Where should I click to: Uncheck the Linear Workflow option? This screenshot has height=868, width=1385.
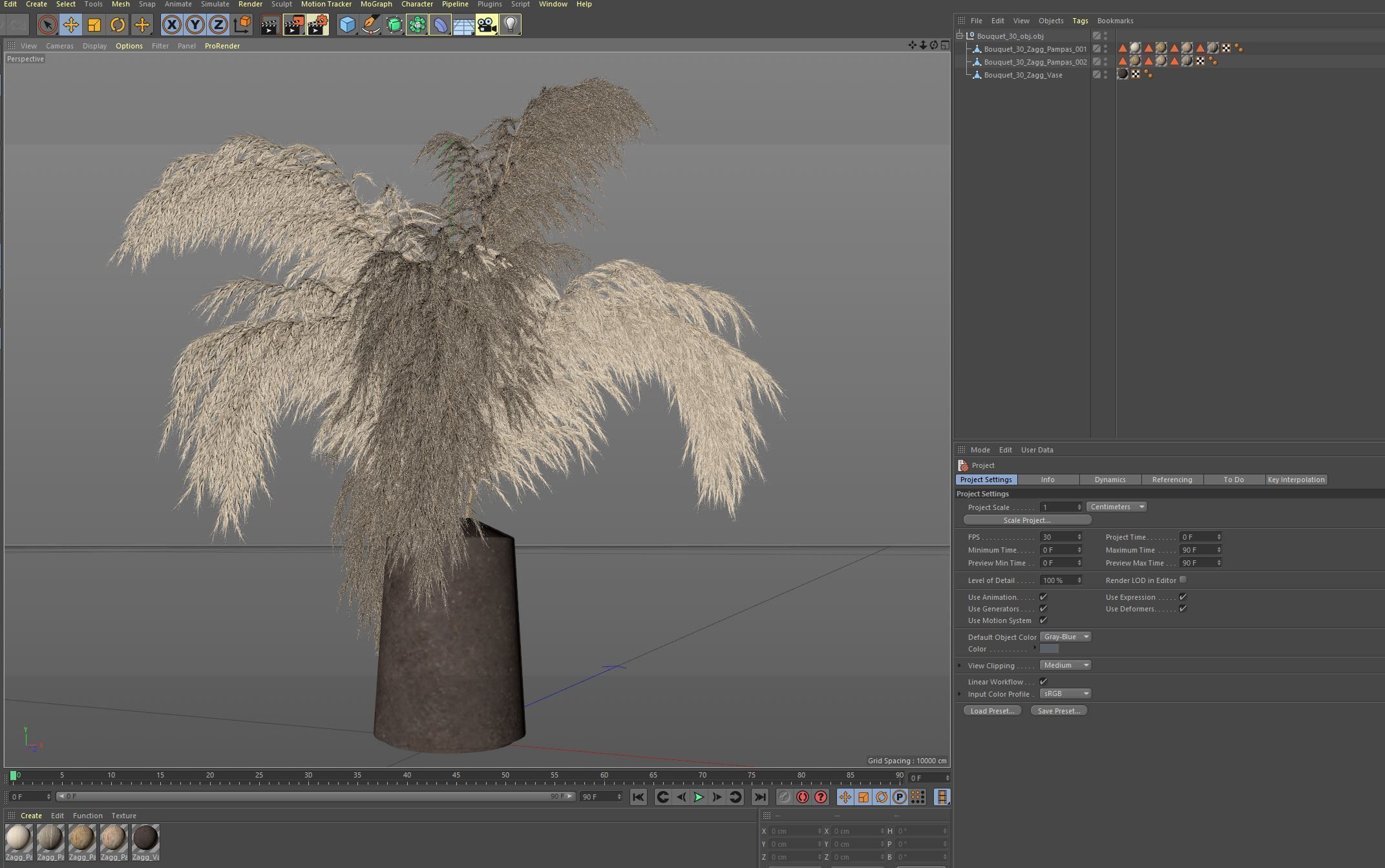[x=1043, y=681]
